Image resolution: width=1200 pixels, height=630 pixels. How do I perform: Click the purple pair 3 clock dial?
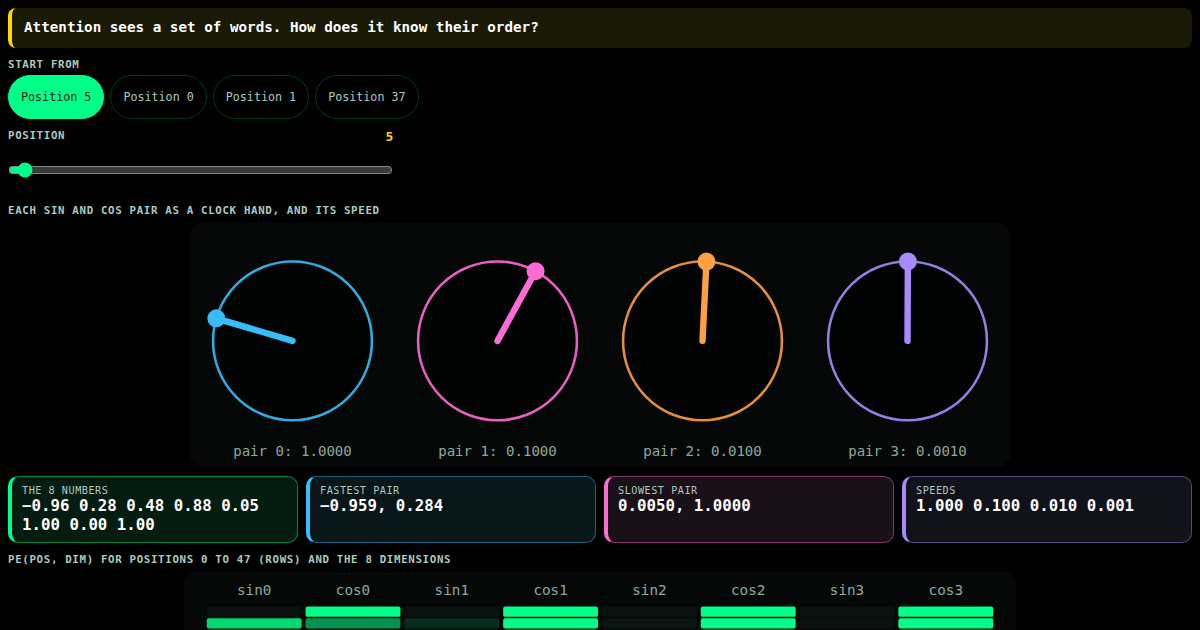click(907, 341)
